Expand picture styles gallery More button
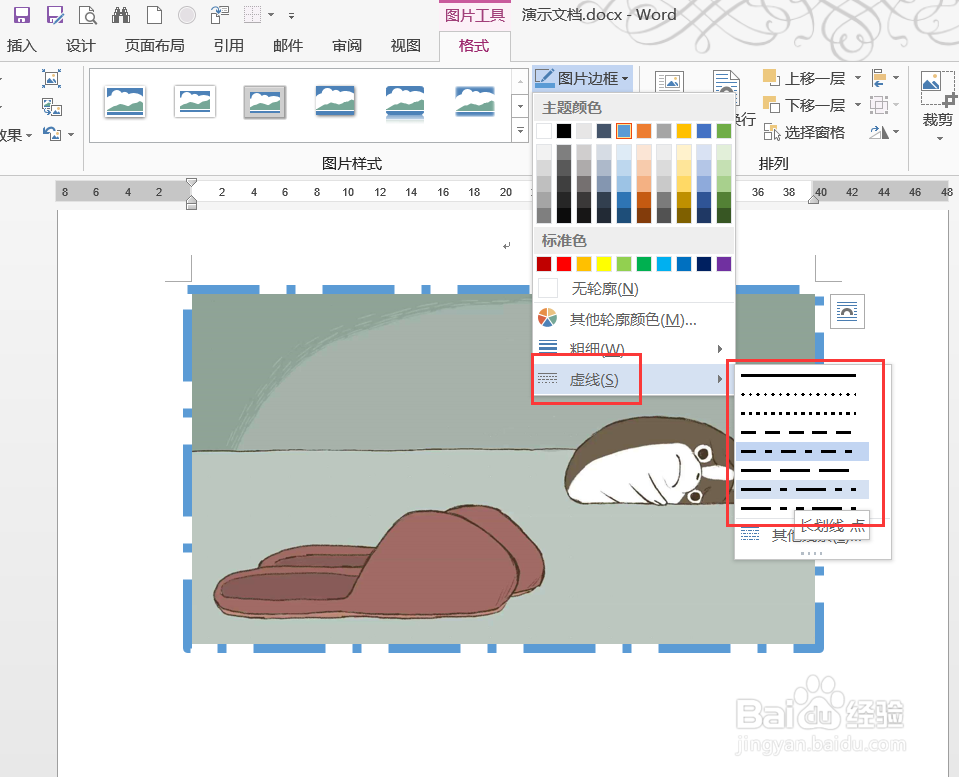 point(520,130)
